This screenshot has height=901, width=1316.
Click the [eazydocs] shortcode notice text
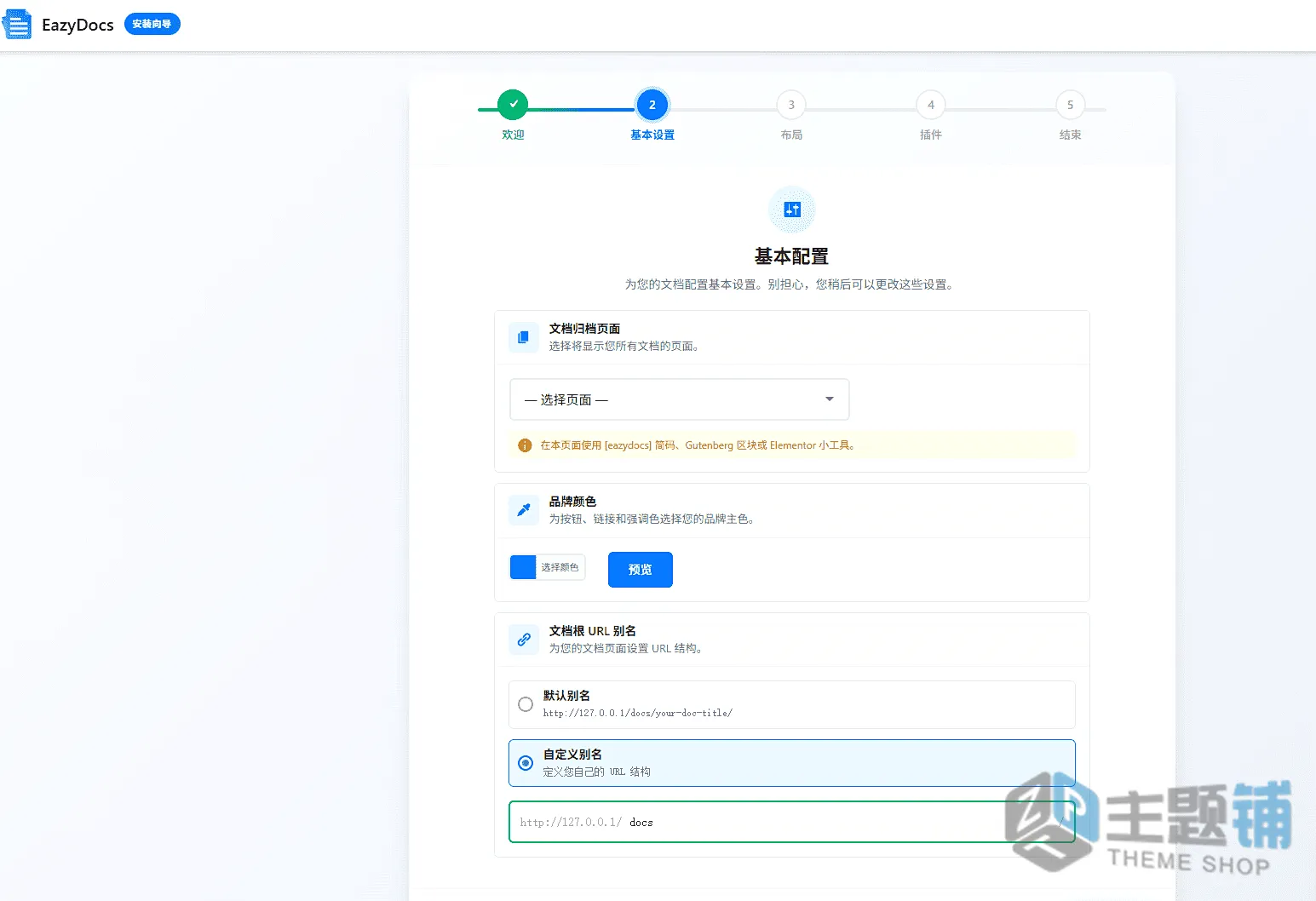pyautogui.click(x=698, y=445)
